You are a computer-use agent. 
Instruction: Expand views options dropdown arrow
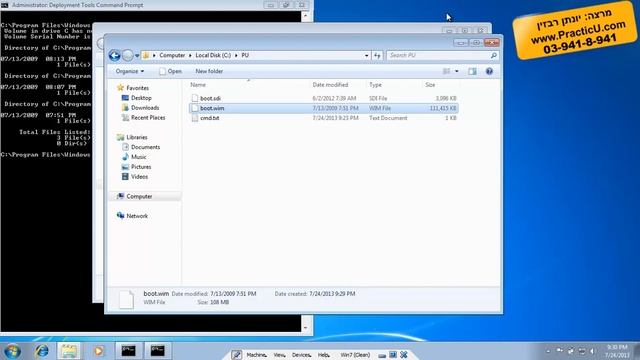coord(457,71)
